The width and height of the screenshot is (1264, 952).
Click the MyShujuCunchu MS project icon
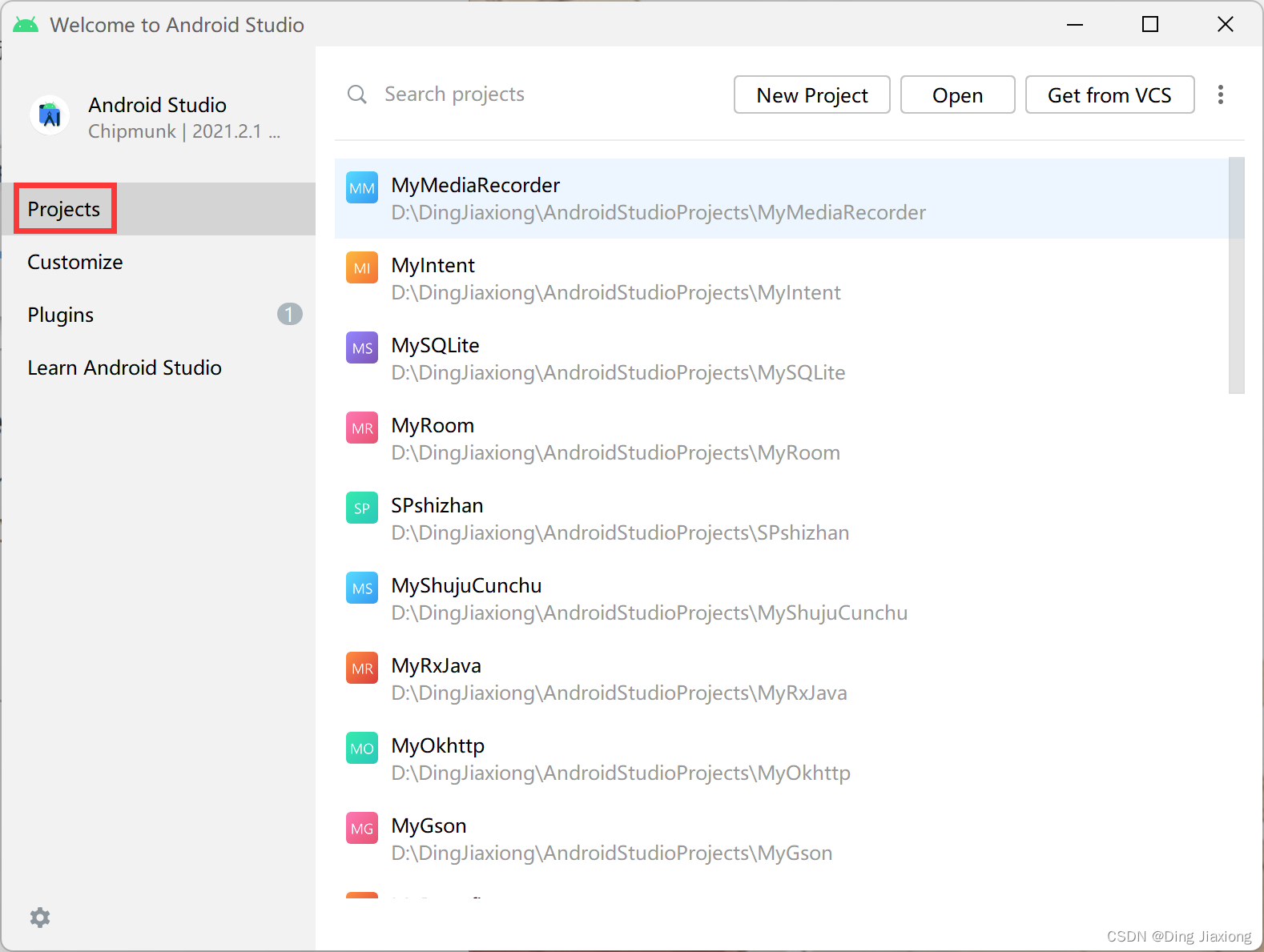[x=362, y=588]
